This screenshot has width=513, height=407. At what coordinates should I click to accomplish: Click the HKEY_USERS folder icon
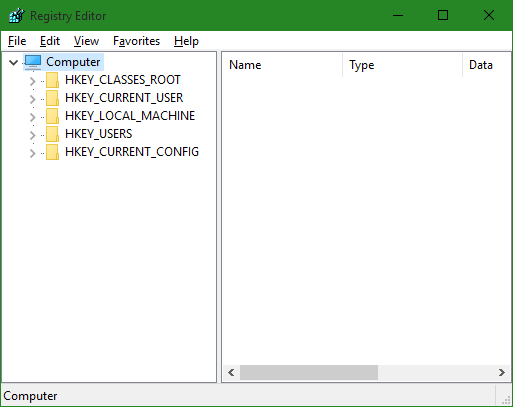tap(52, 134)
